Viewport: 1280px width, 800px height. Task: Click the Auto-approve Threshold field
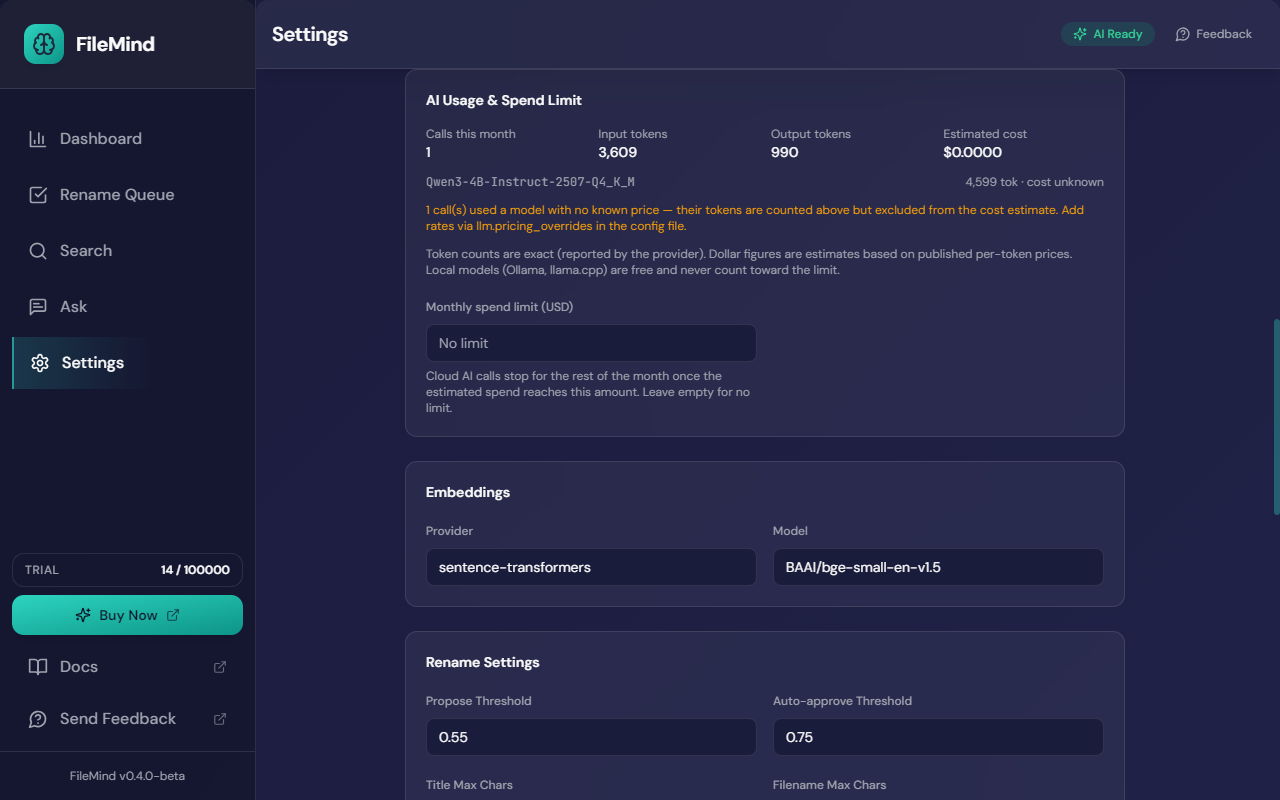[938, 737]
